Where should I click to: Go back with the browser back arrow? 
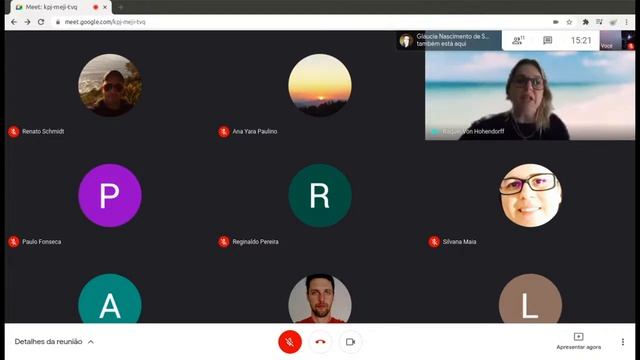tap(14, 22)
